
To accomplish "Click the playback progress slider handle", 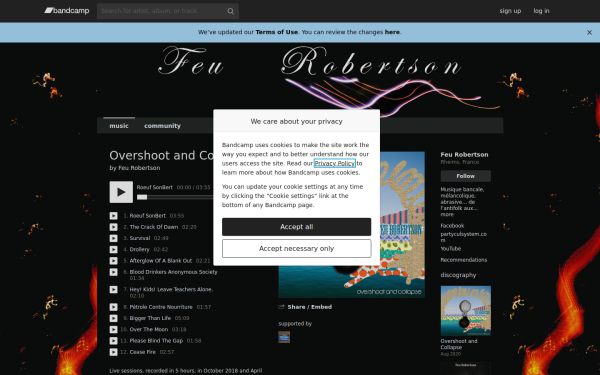I will 142,197.
